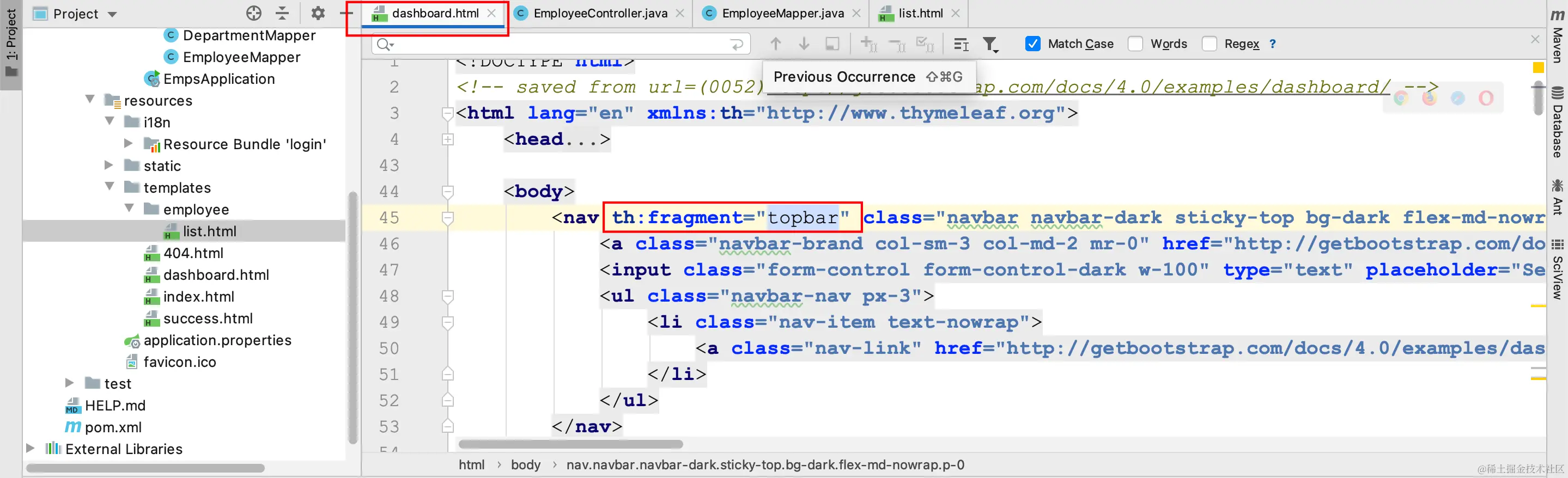Click the search help question mark
The height and width of the screenshot is (478, 1568).
click(x=1272, y=44)
